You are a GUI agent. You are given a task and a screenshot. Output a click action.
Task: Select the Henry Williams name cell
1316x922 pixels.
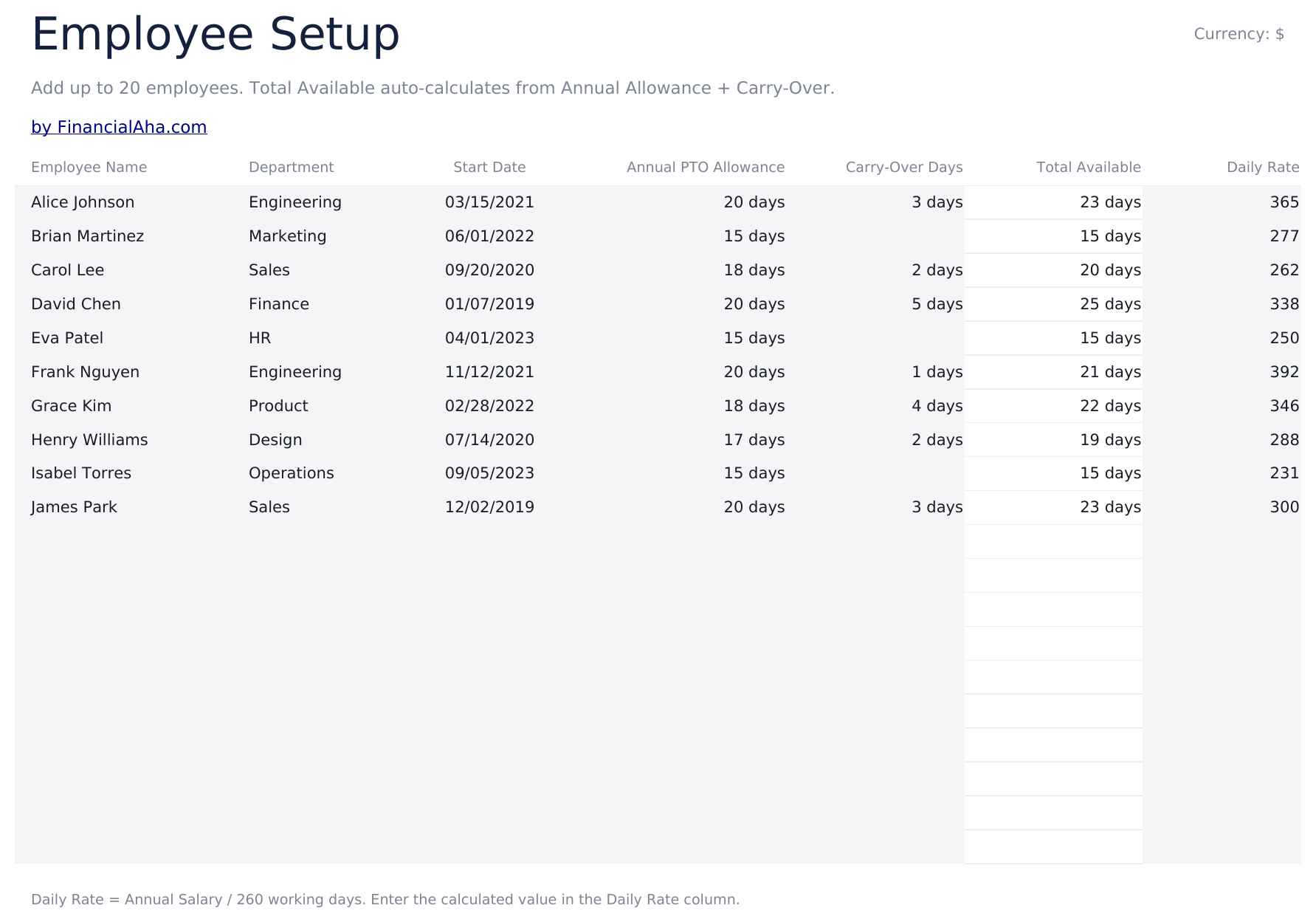[90, 440]
